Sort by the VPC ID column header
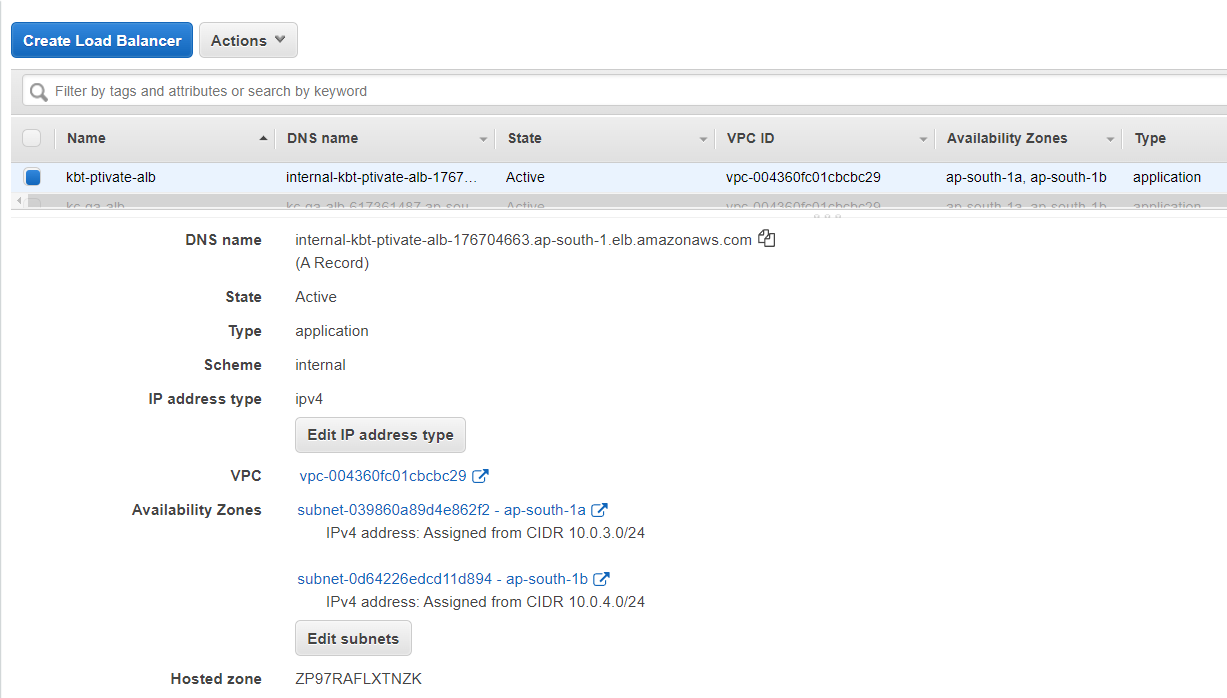Viewport: 1227px width, 698px height. (x=825, y=138)
